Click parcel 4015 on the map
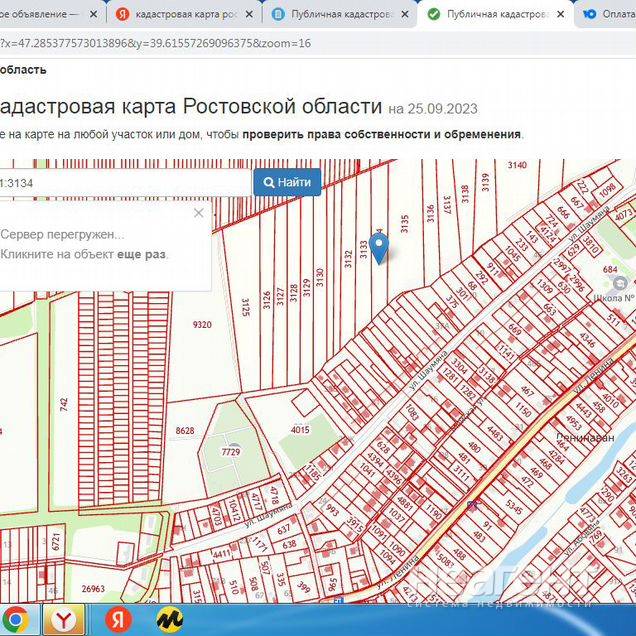The width and height of the screenshot is (636, 636). pos(301,430)
